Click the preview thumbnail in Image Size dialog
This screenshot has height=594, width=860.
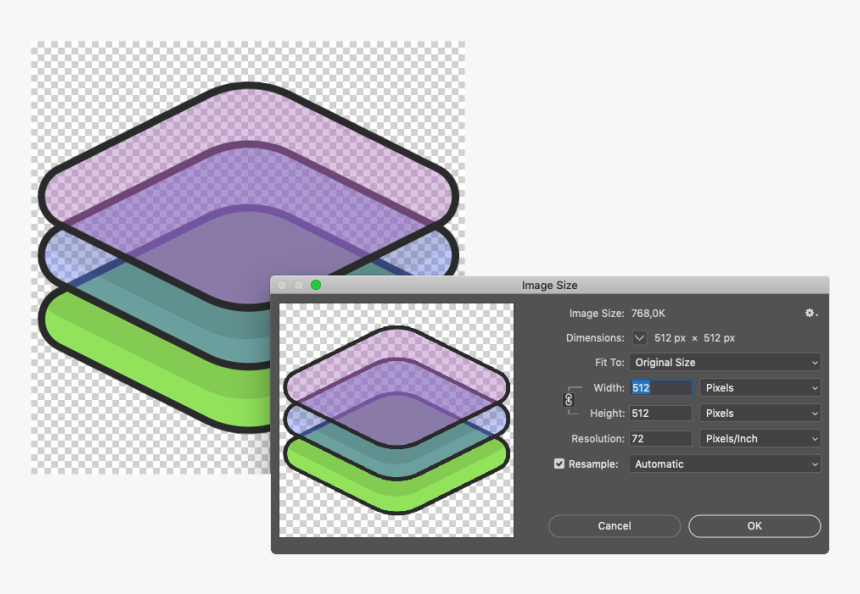pos(397,420)
